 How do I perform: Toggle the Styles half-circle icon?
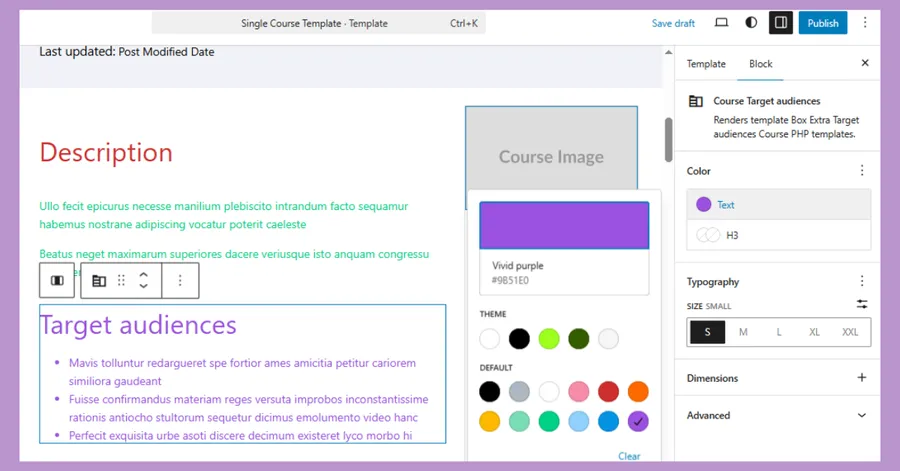point(751,23)
